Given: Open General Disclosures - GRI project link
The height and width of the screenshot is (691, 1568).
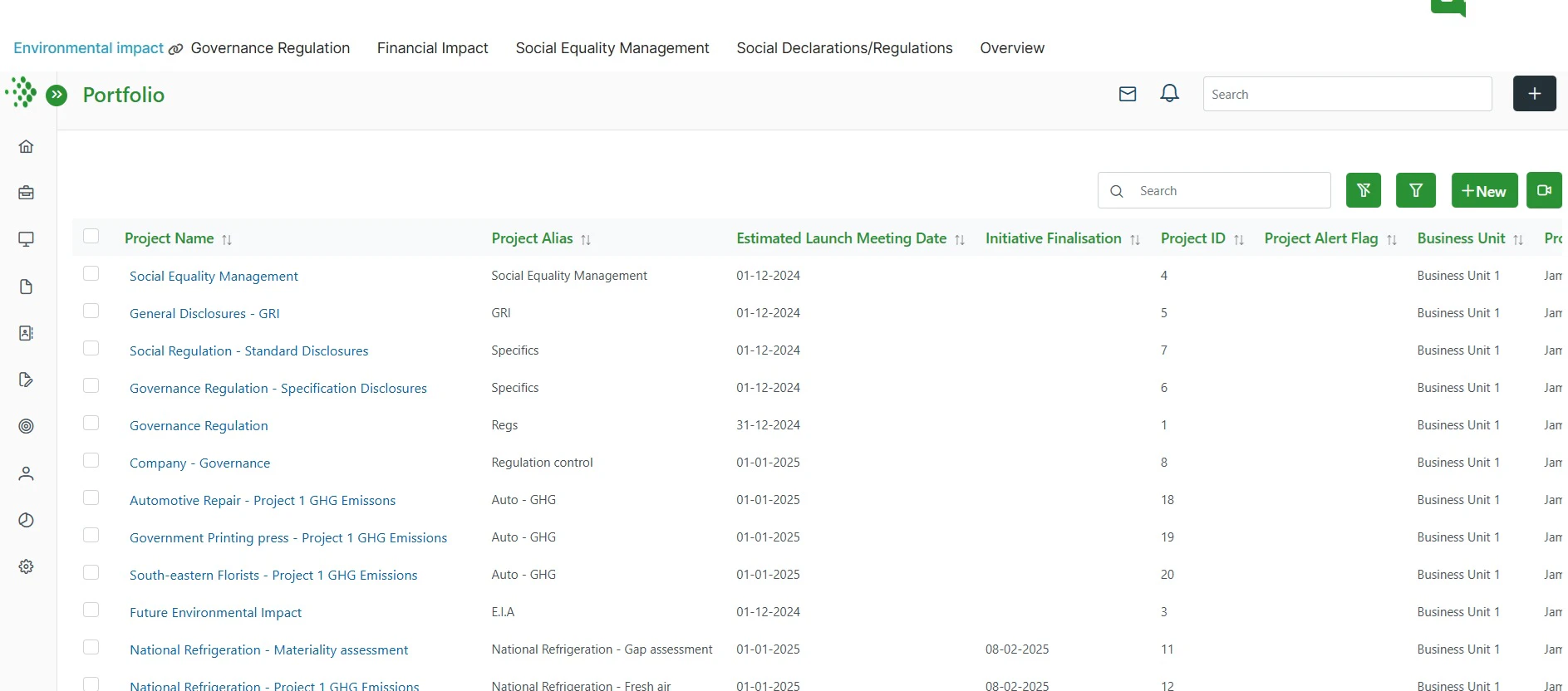Looking at the screenshot, I should [204, 313].
